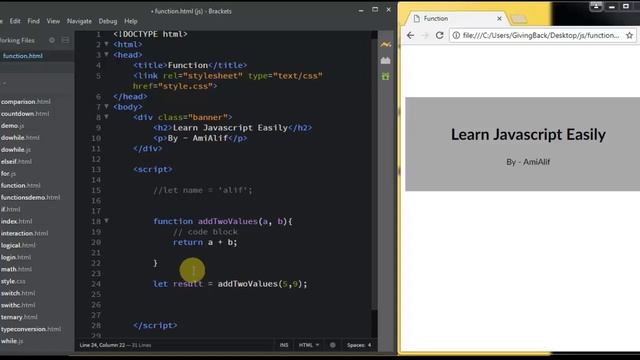Open the HTML language dropdown

pos(309,345)
